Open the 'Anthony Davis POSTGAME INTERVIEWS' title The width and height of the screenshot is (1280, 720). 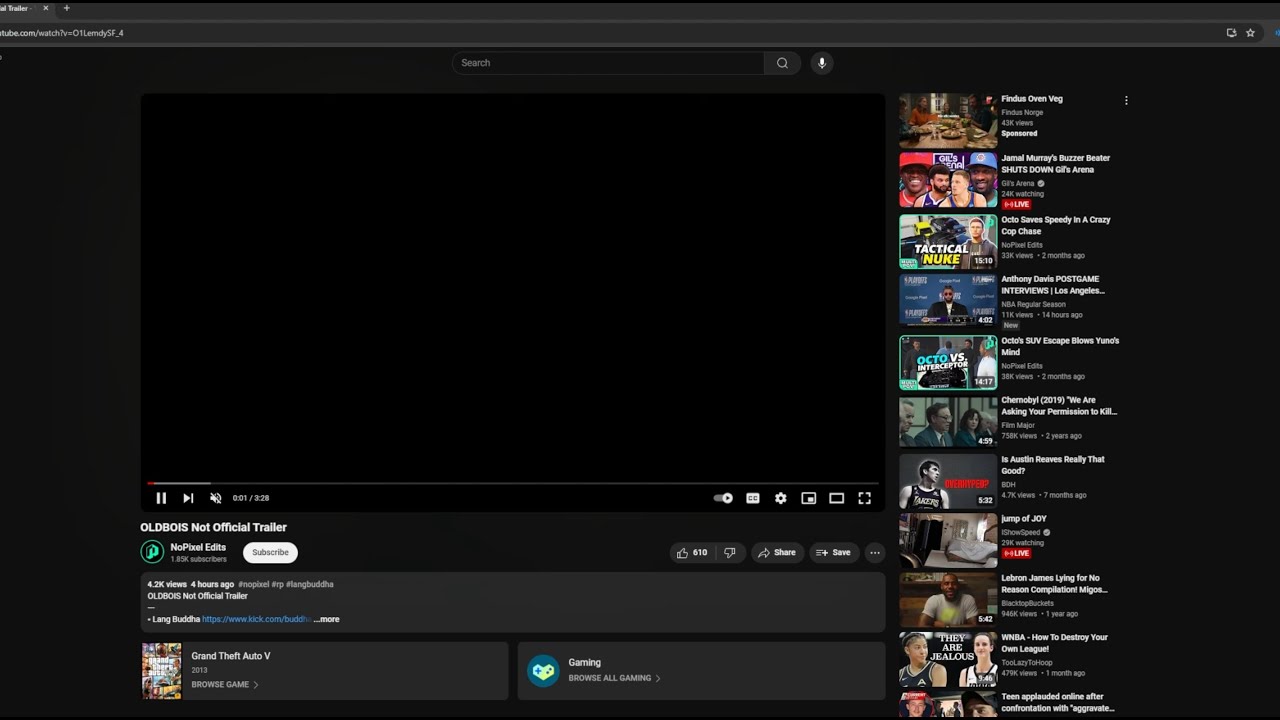point(1053,285)
